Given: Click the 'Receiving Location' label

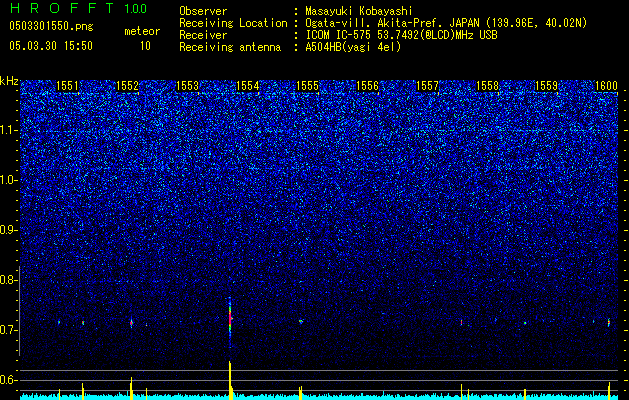Looking at the screenshot, I should tap(233, 23).
